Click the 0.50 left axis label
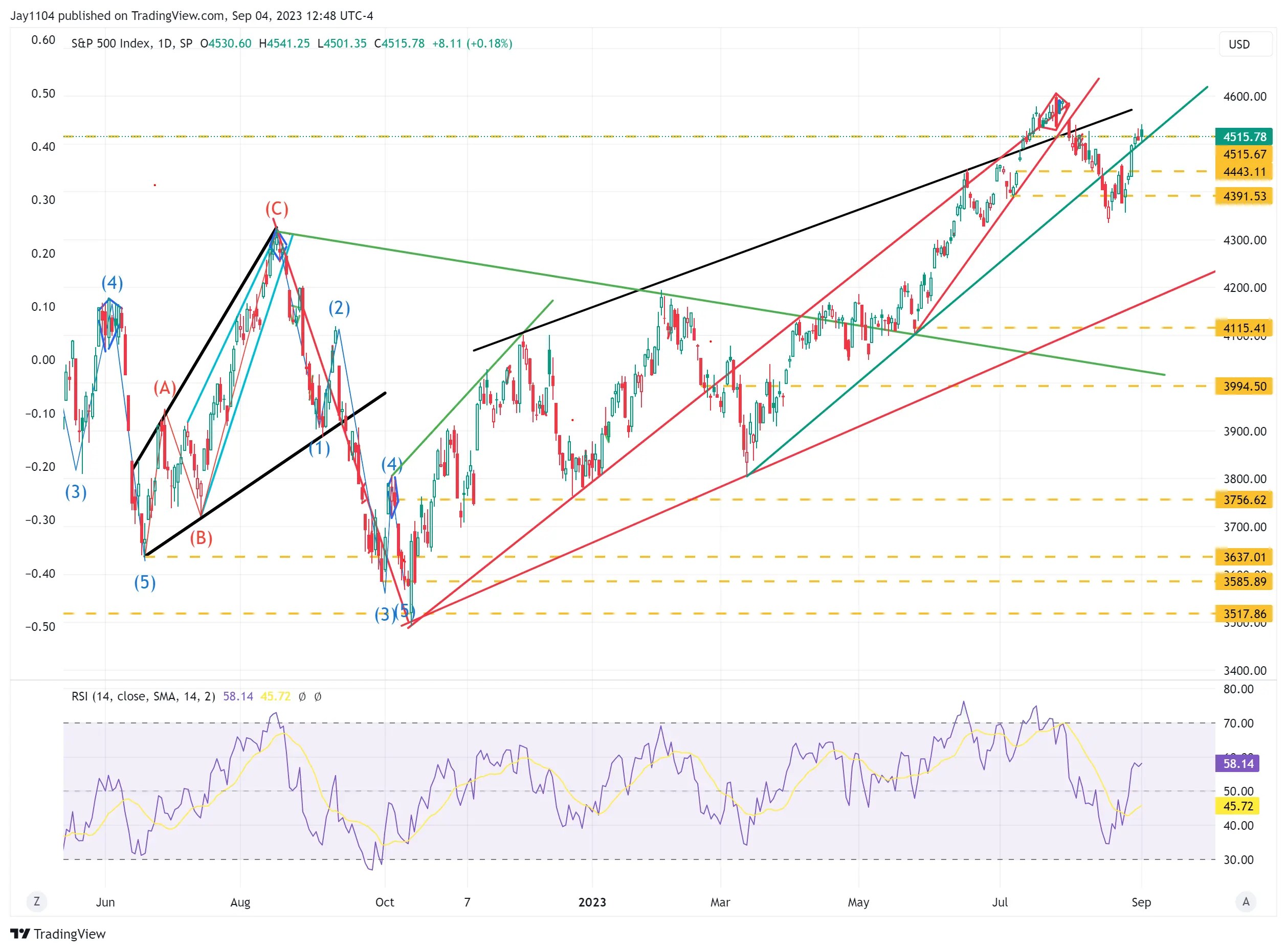Image resolution: width=1287 pixels, height=952 pixels. pyautogui.click(x=43, y=94)
